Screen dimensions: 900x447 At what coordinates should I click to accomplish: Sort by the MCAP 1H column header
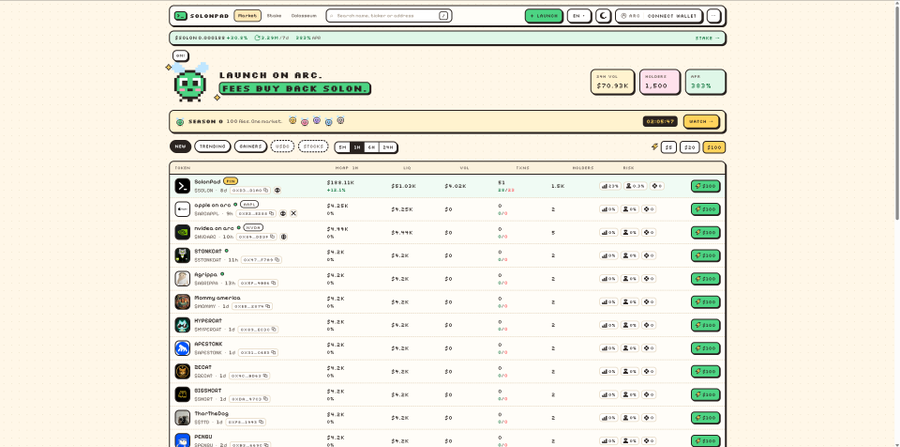pos(347,168)
